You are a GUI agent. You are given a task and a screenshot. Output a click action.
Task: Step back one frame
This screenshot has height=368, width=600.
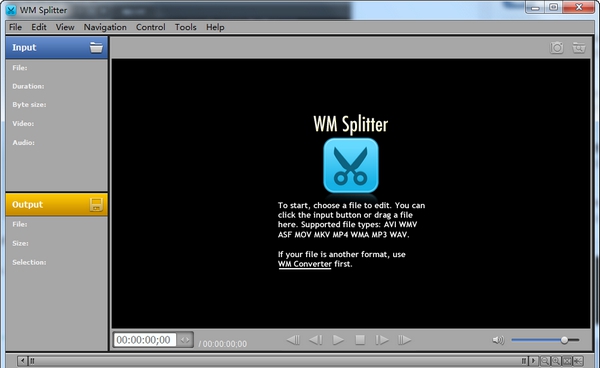[315, 340]
